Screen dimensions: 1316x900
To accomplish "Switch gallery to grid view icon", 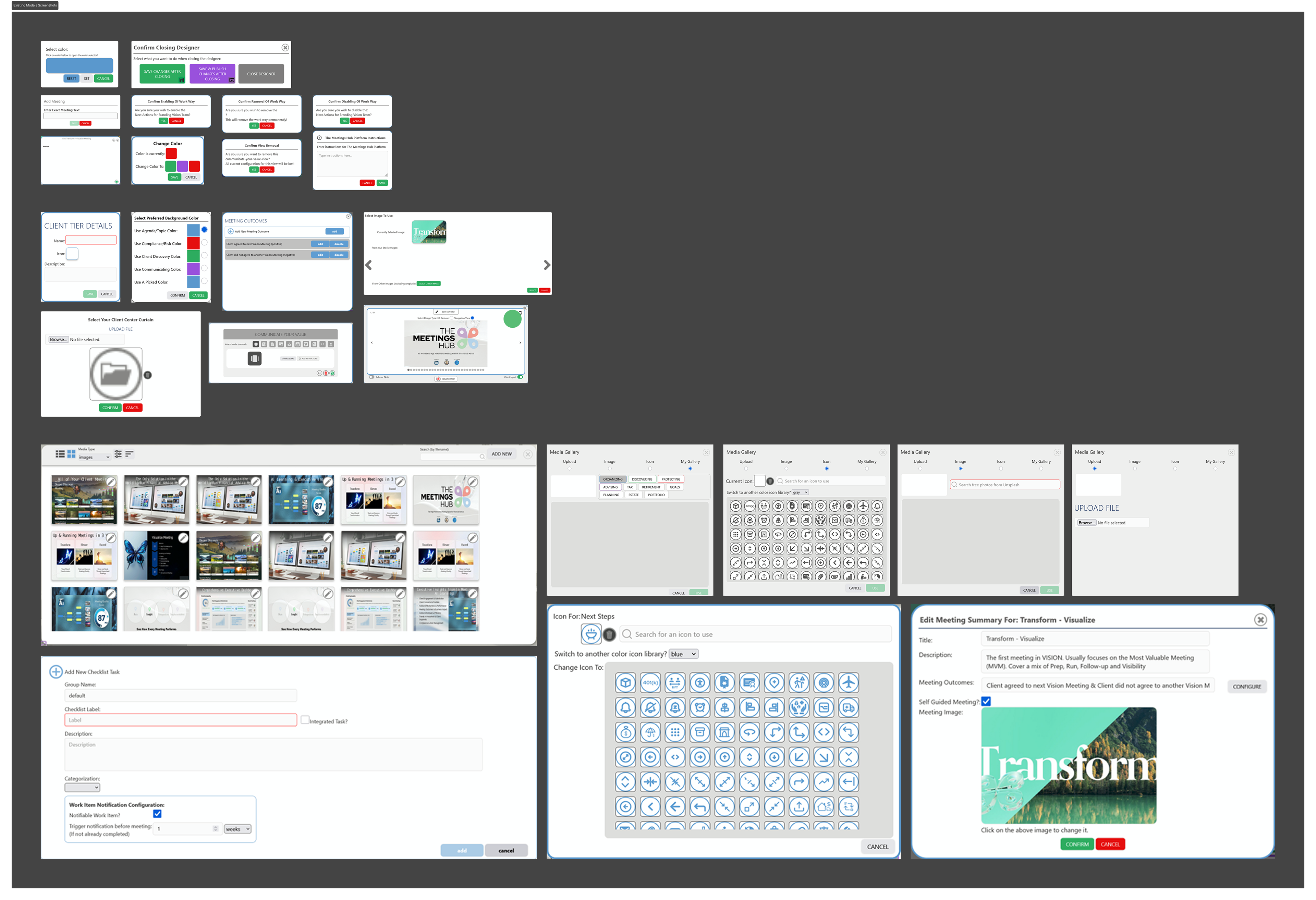I will click(x=71, y=454).
